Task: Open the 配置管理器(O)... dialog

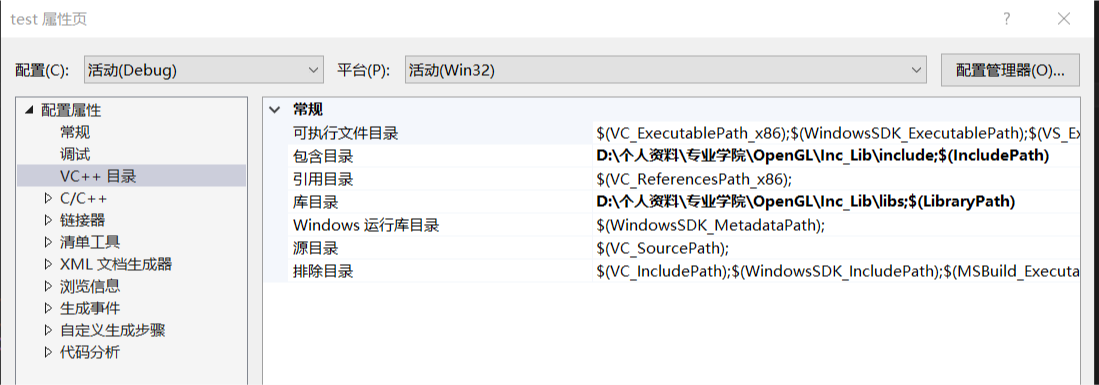Action: click(x=1010, y=70)
